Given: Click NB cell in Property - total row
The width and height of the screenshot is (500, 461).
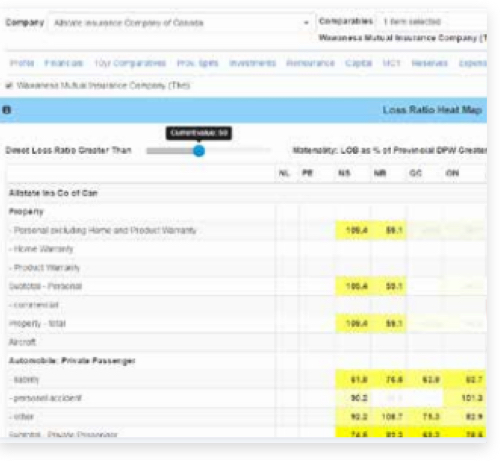Looking at the screenshot, I should tap(389, 323).
